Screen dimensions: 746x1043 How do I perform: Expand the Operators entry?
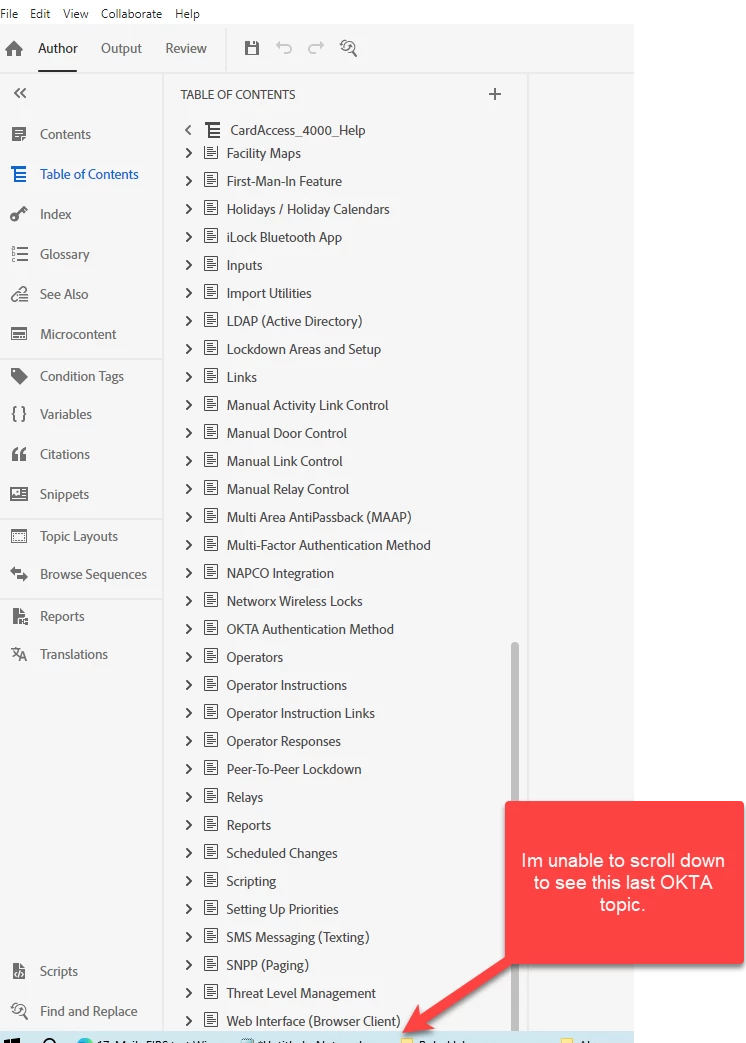pyautogui.click(x=188, y=657)
